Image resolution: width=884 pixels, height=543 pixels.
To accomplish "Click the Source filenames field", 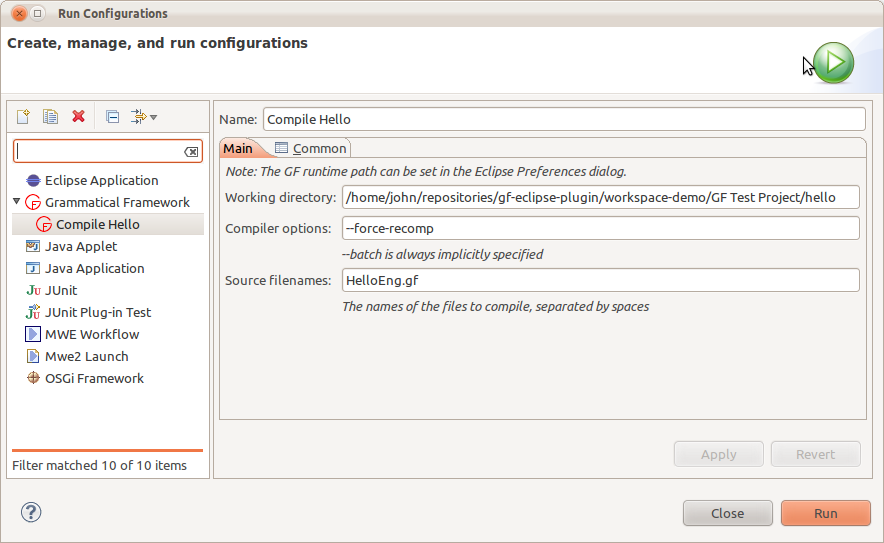I will tap(600, 280).
